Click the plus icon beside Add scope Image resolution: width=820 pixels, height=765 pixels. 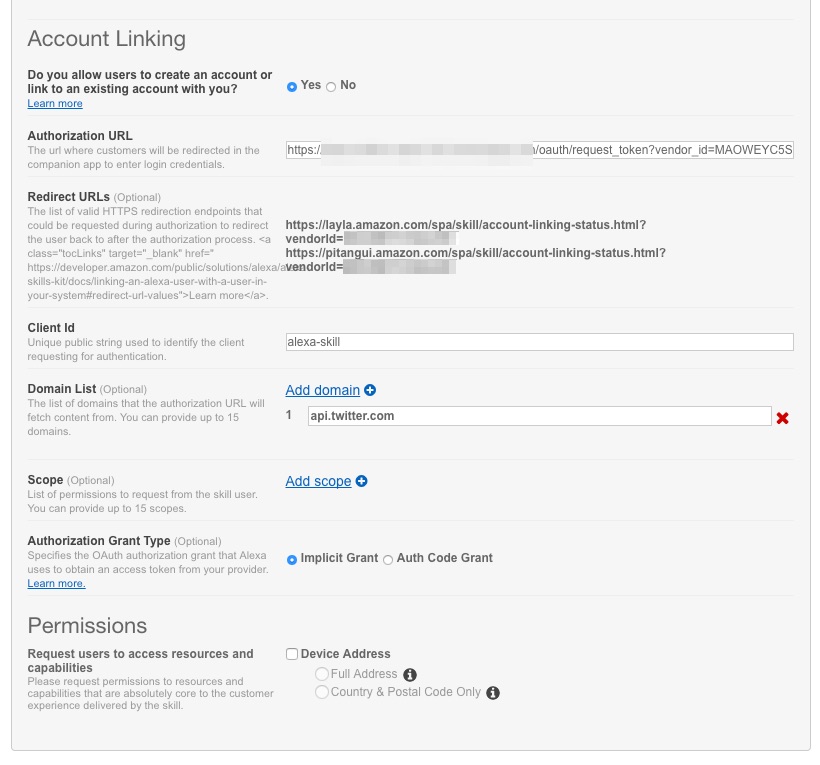click(362, 481)
